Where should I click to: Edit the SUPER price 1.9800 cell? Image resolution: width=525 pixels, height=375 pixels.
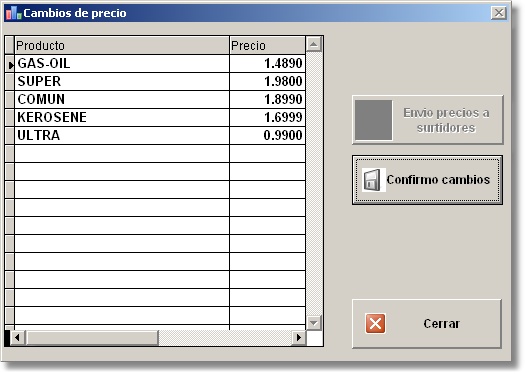tap(268, 81)
